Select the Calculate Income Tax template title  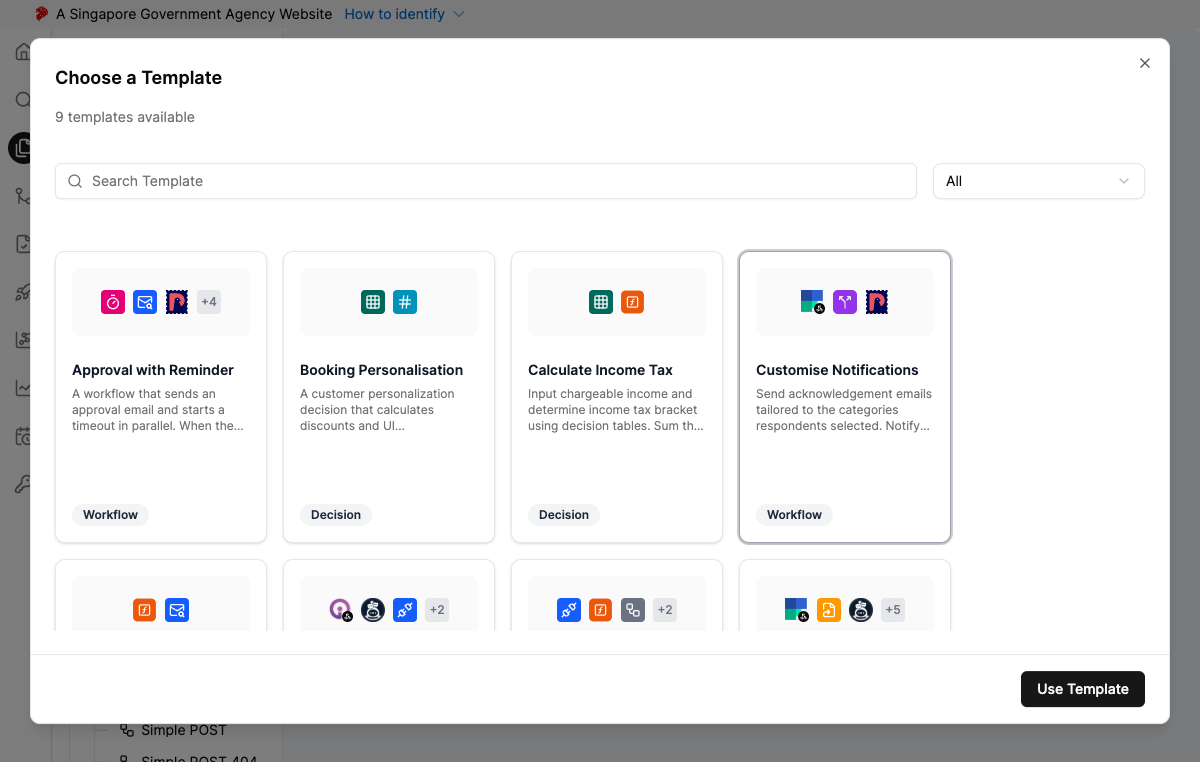pyautogui.click(x=601, y=370)
